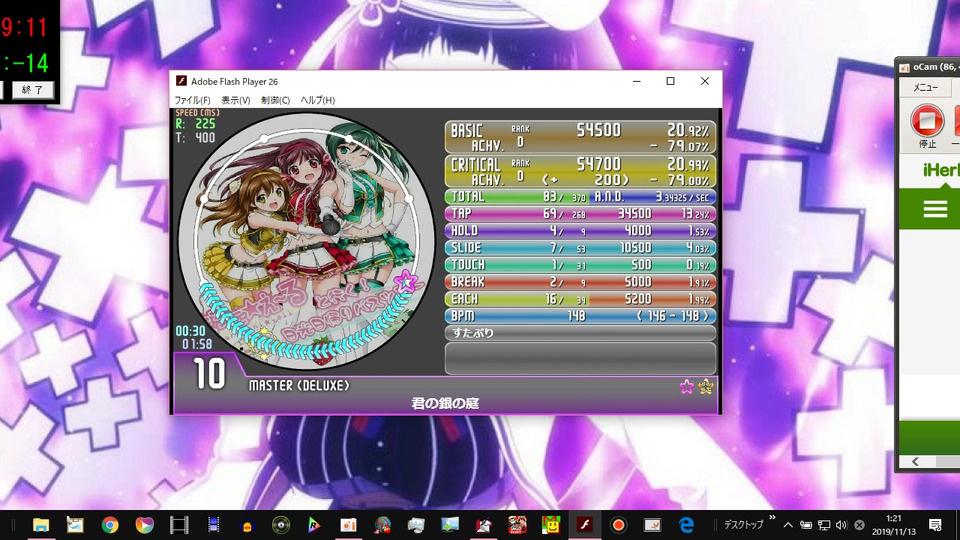Open the blue film editor taskbar icon
The image size is (960, 540).
(x=213, y=525)
